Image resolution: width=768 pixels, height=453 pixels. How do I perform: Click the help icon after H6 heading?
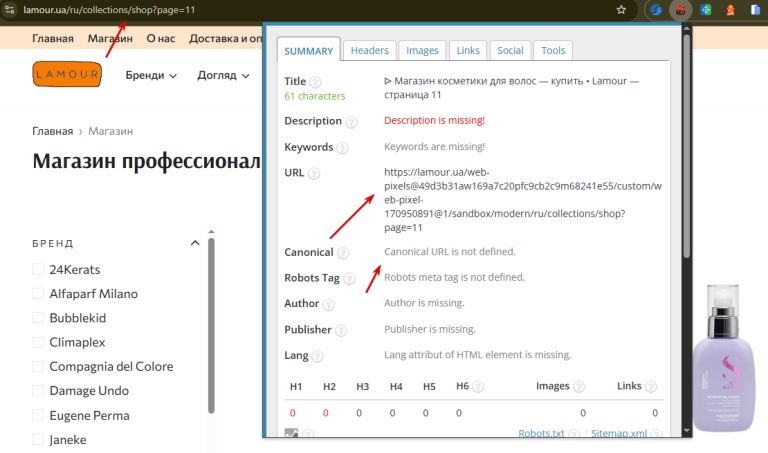pyautogui.click(x=478, y=387)
